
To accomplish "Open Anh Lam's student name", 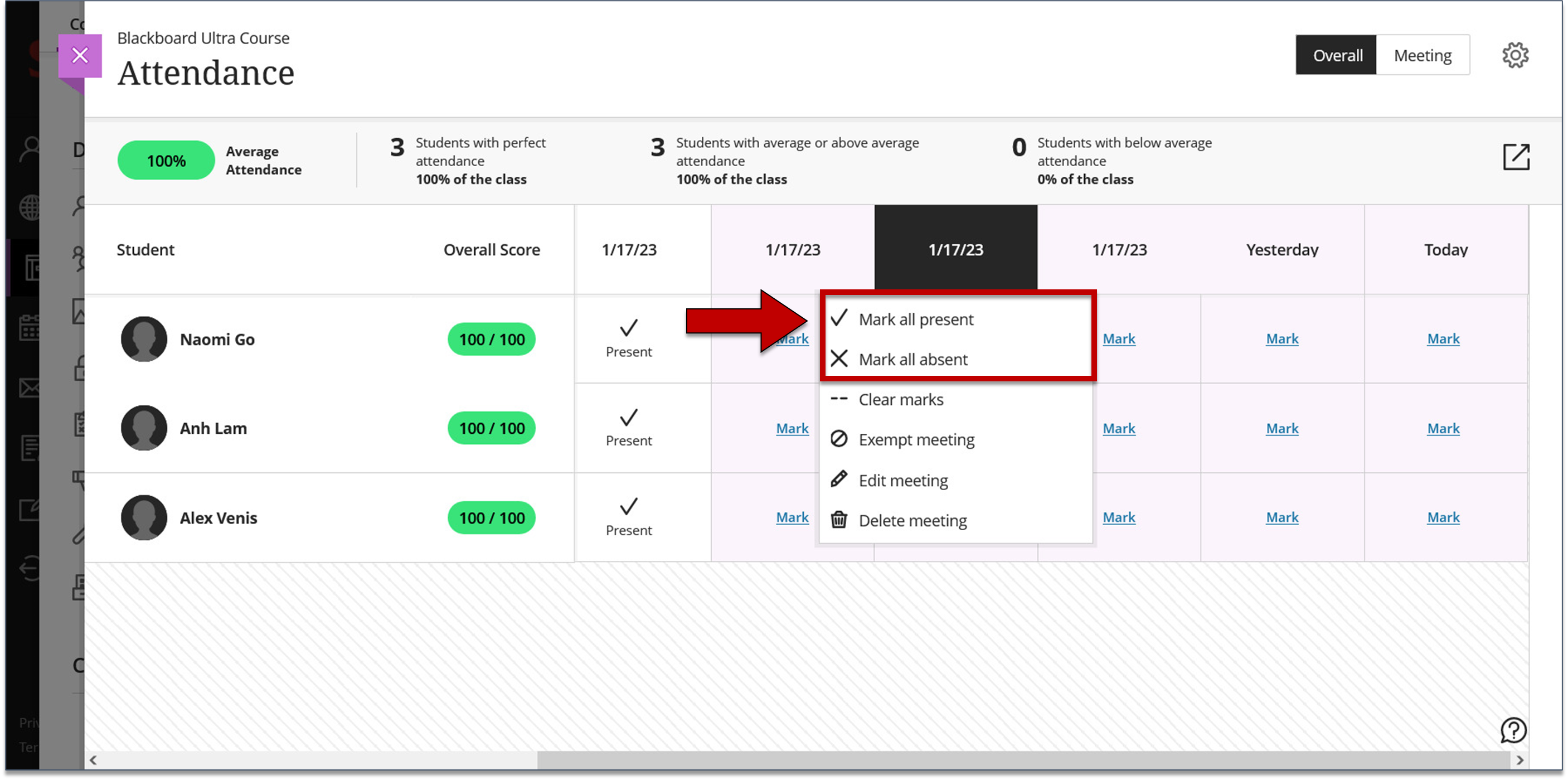I will (213, 428).
